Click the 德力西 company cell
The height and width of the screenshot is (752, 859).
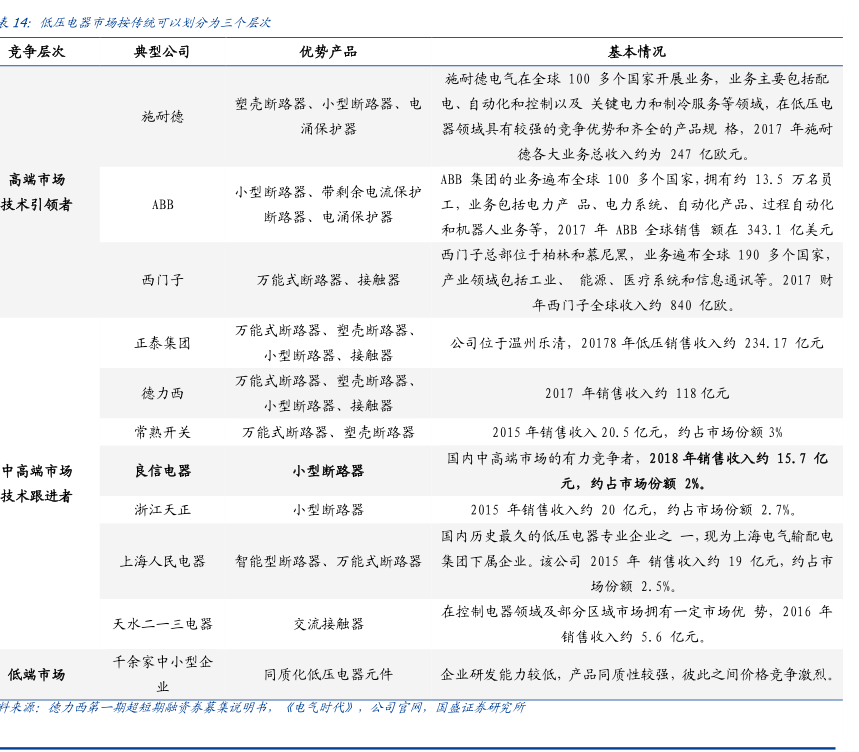(162, 393)
